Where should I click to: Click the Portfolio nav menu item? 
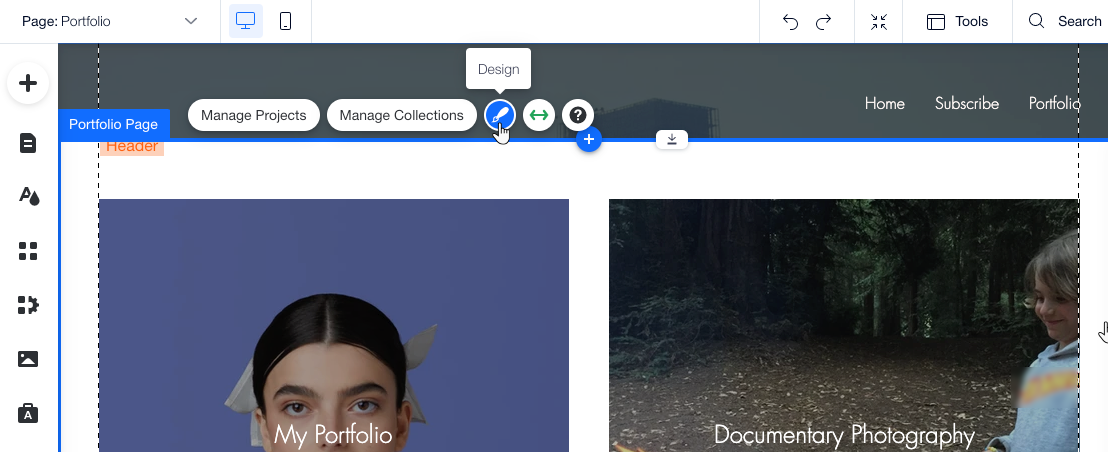(x=1054, y=103)
